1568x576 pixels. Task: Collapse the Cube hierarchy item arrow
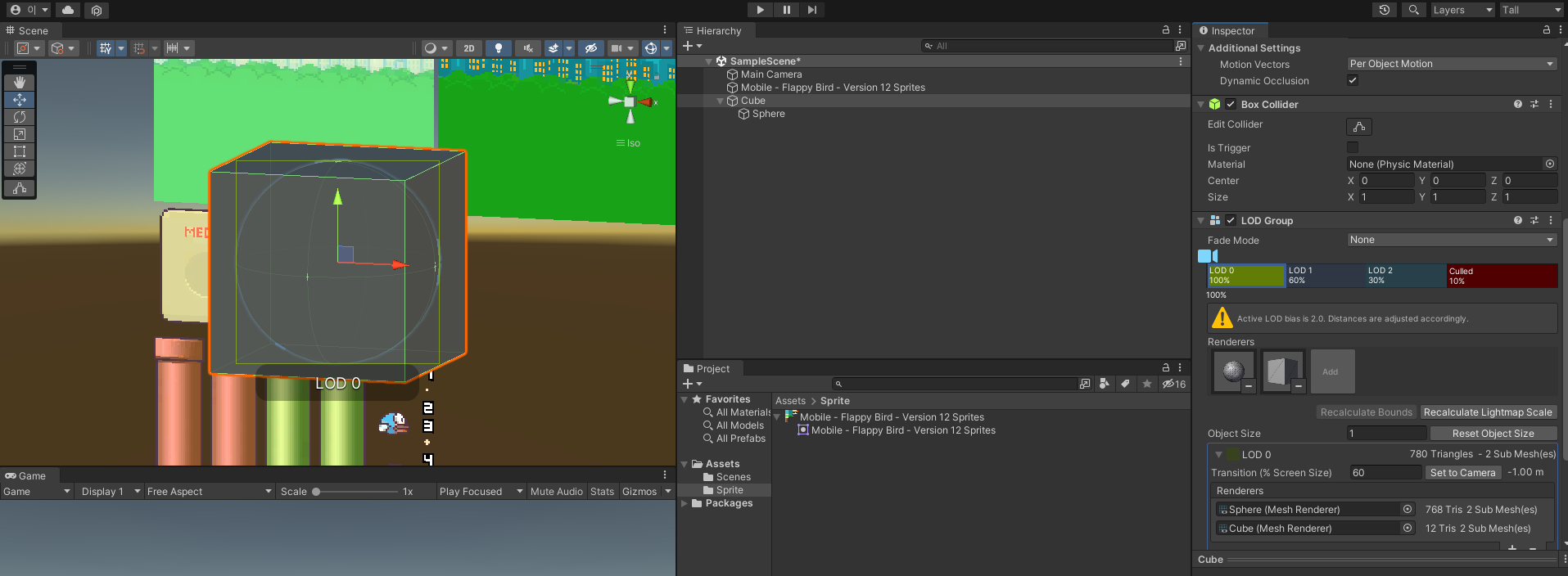coord(721,101)
